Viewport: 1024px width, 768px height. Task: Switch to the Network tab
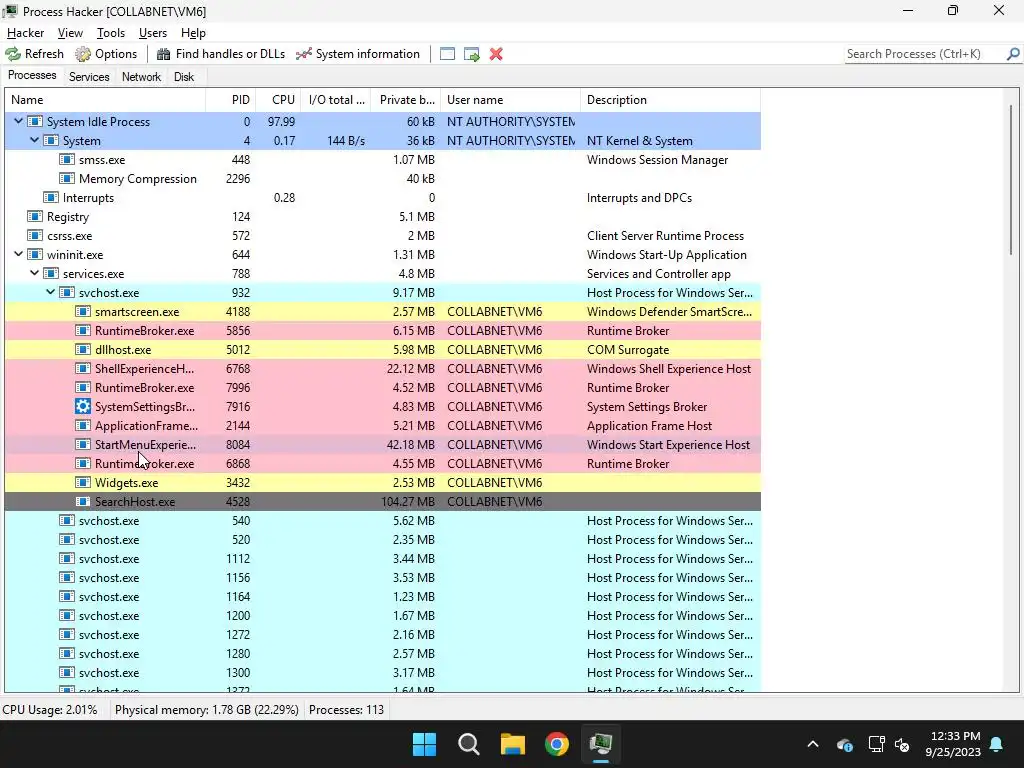pos(141,76)
